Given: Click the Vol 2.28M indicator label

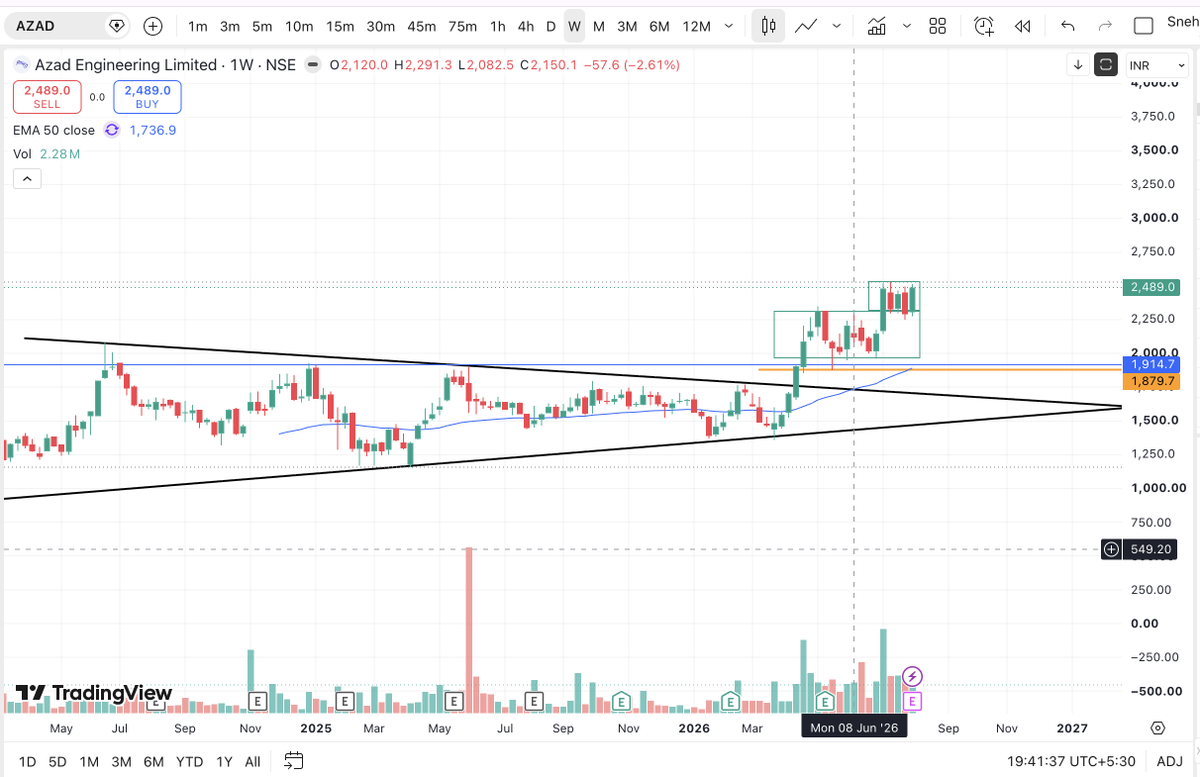Looking at the screenshot, I should [x=47, y=154].
